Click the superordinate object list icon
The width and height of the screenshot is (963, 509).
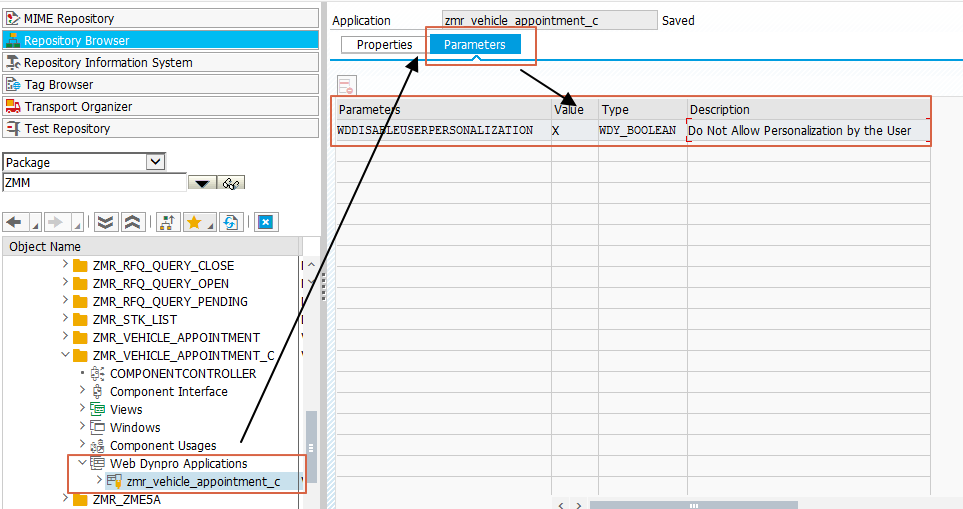click(x=167, y=222)
